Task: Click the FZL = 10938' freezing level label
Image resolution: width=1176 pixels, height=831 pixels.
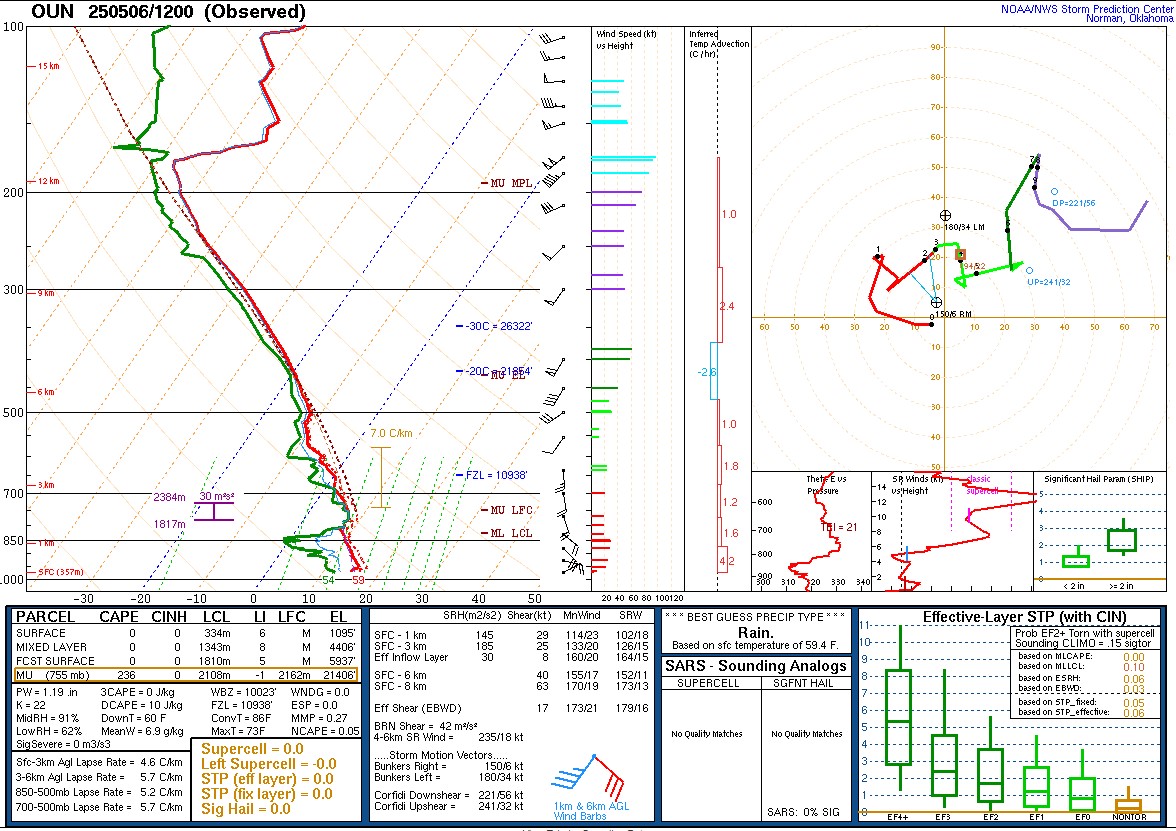Action: point(497,476)
